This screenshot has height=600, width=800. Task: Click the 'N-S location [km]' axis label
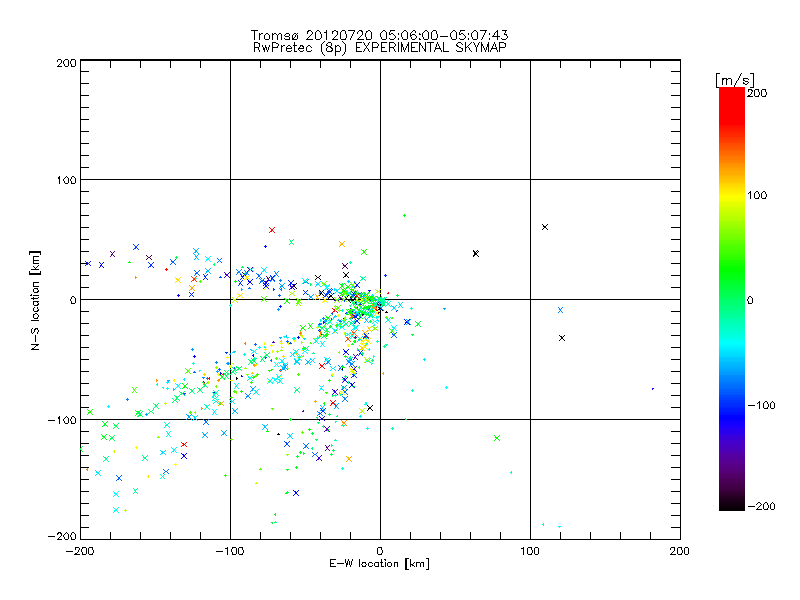35,301
